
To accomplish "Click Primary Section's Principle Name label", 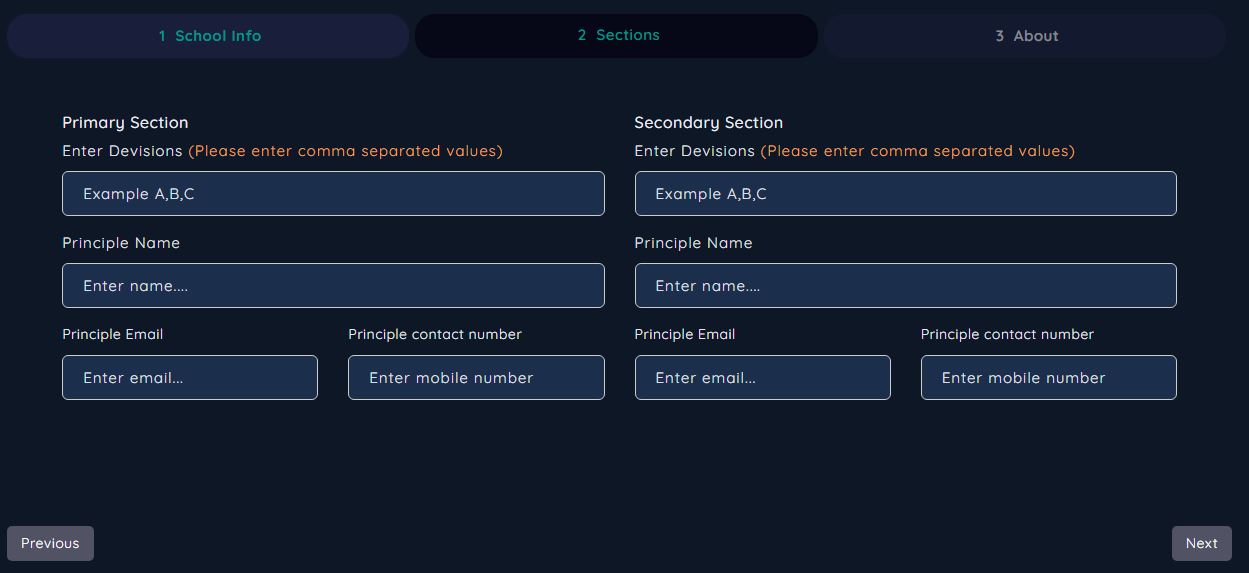I will point(121,243).
